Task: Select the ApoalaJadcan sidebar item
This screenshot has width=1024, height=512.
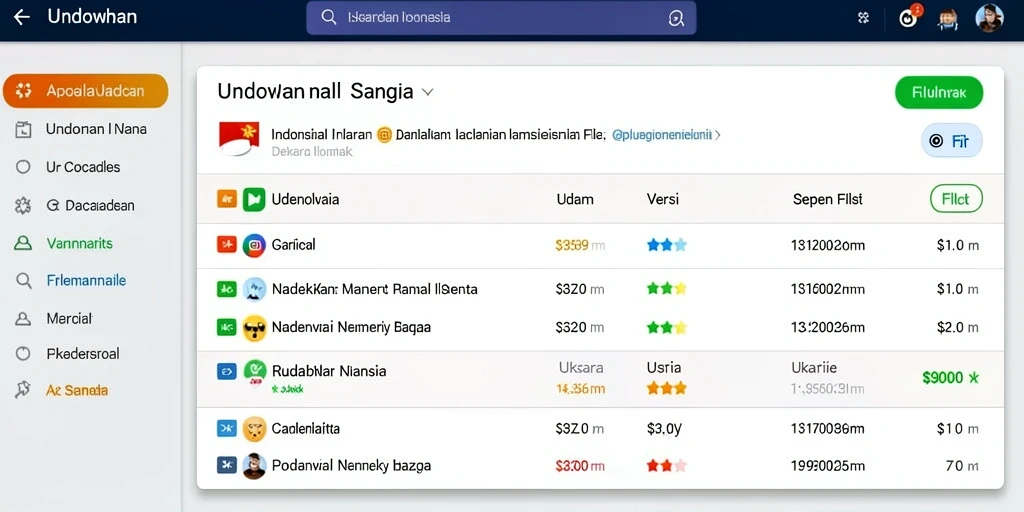Action: click(x=86, y=91)
